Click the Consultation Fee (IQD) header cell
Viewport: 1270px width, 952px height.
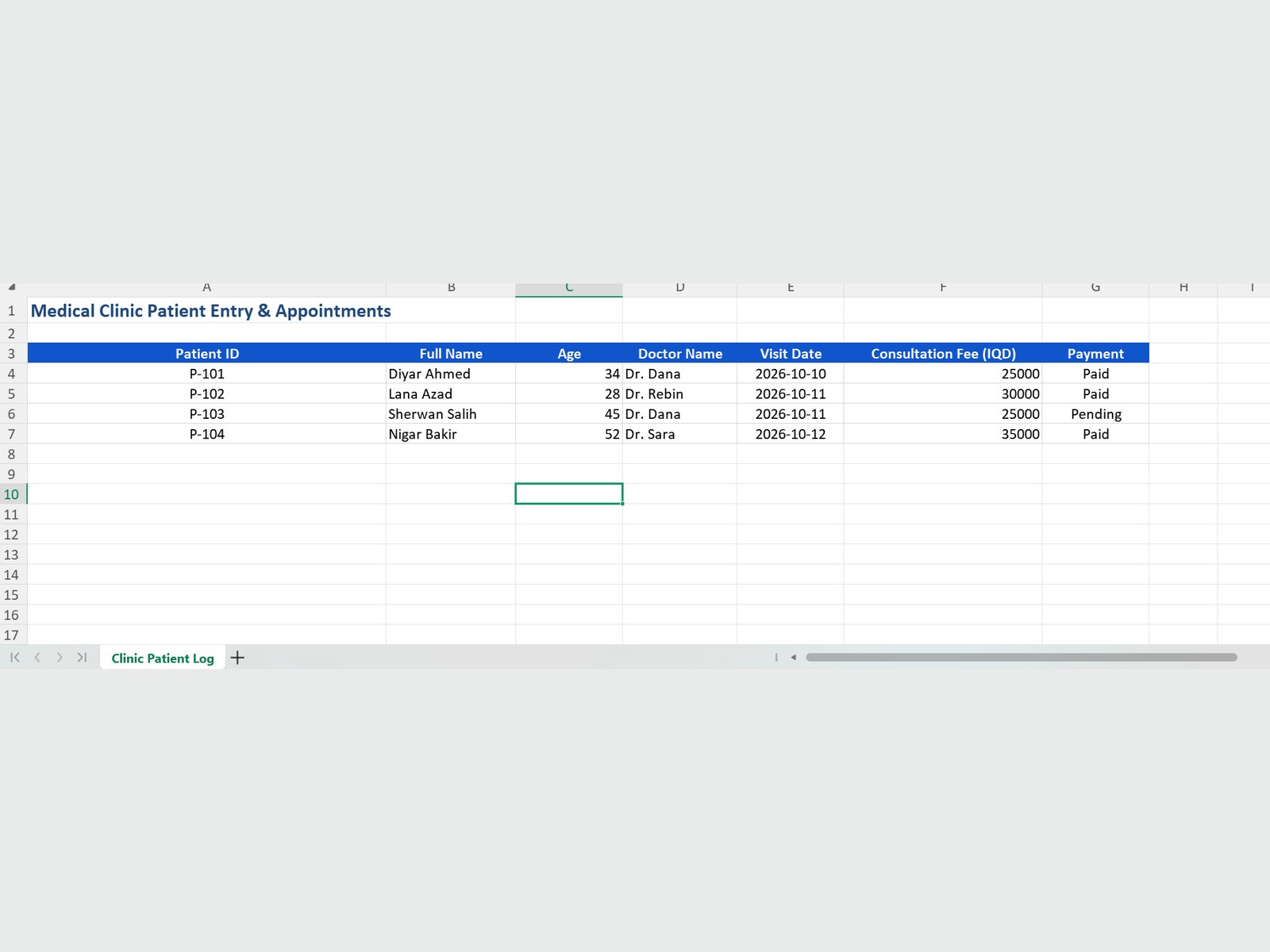coord(943,354)
